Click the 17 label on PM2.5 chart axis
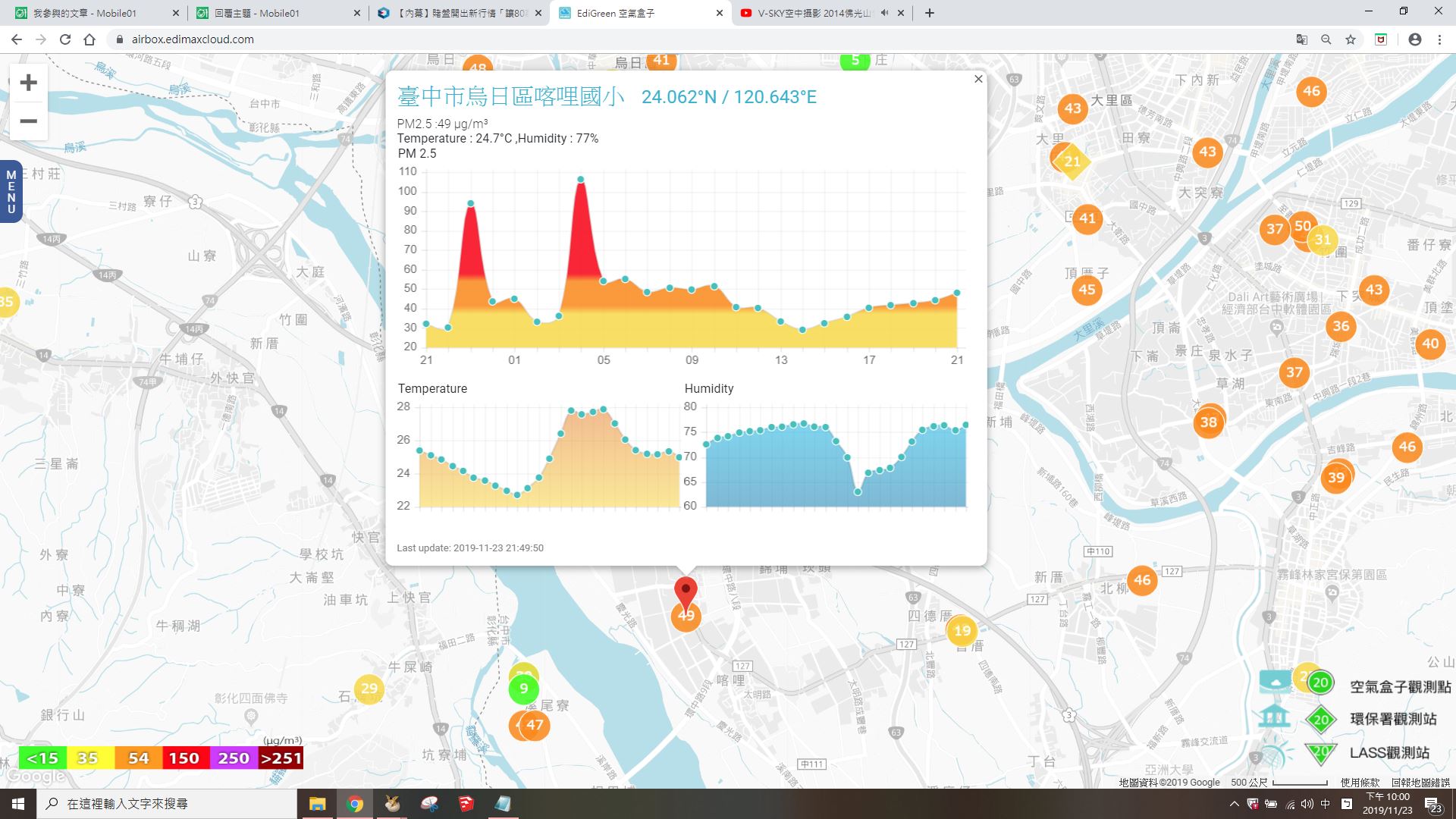The height and width of the screenshot is (819, 1456). [x=869, y=360]
